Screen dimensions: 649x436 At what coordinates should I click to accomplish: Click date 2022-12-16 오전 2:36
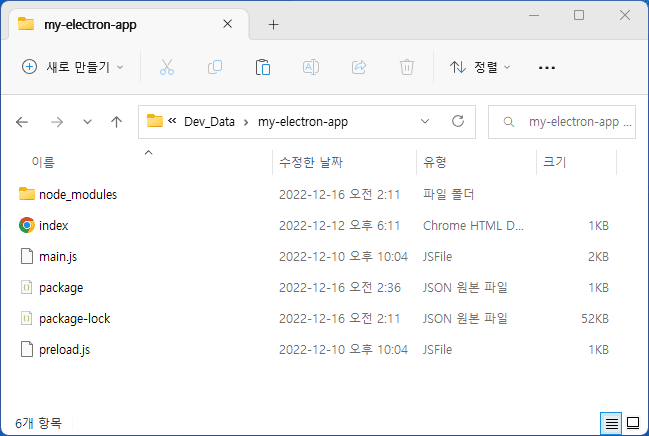tap(340, 287)
